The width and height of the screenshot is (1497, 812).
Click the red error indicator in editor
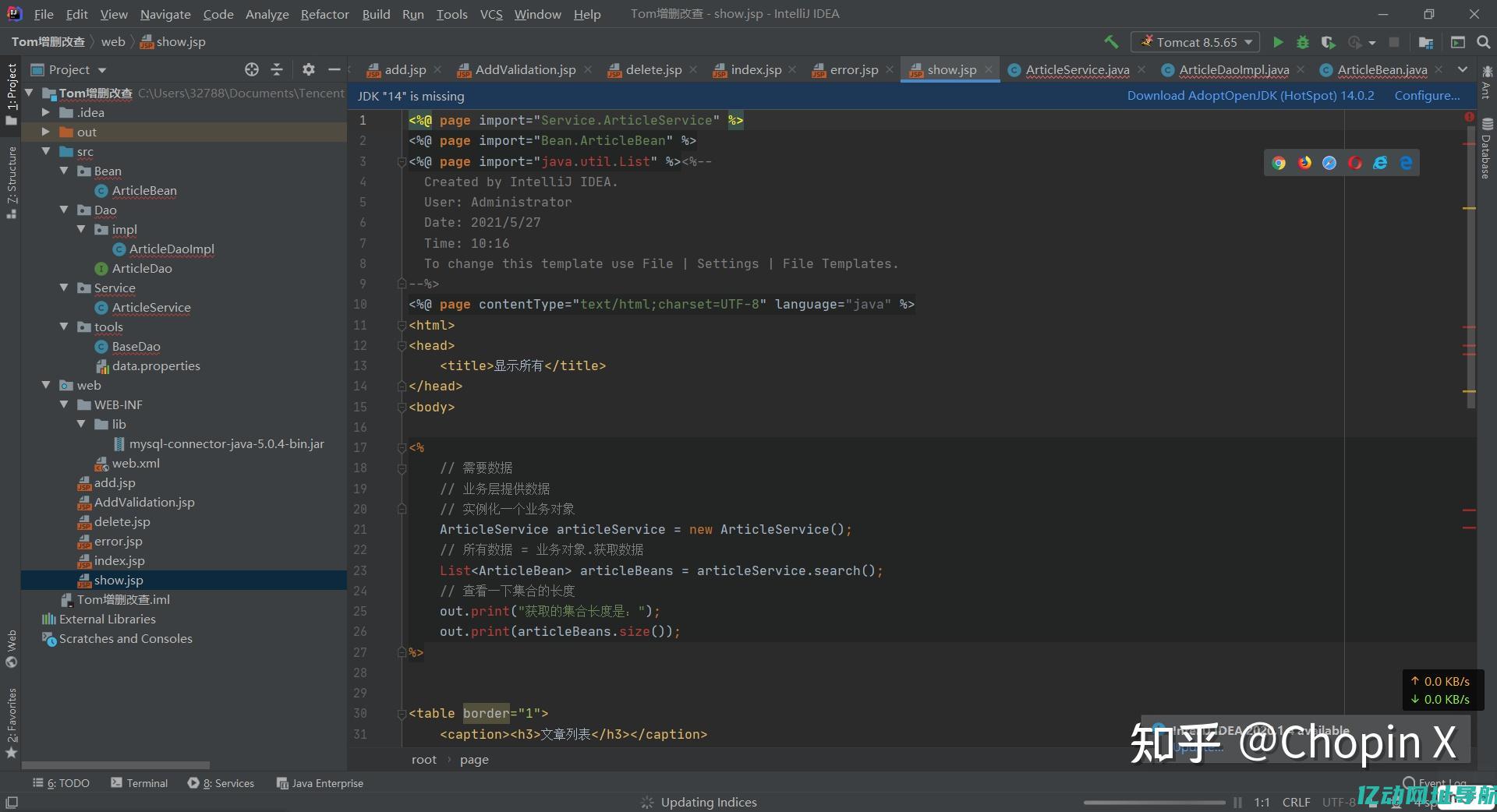pos(1469,117)
